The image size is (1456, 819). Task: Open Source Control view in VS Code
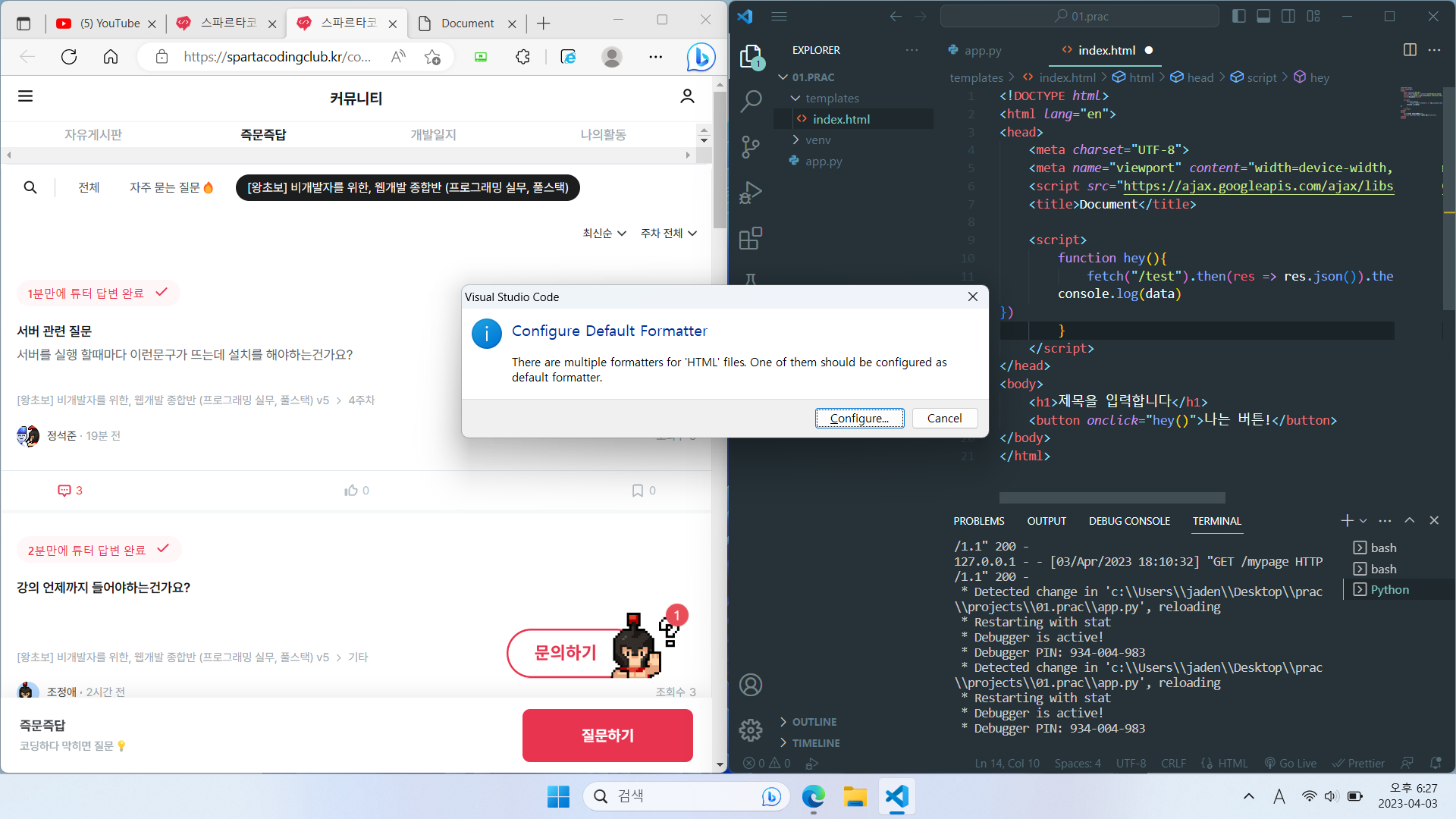click(x=751, y=146)
